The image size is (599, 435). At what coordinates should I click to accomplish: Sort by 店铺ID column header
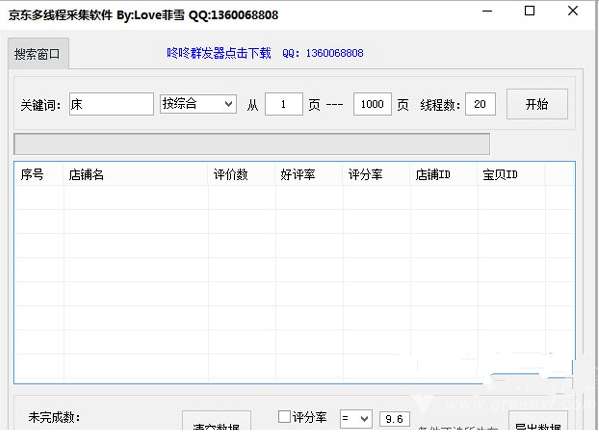pyautogui.click(x=444, y=175)
